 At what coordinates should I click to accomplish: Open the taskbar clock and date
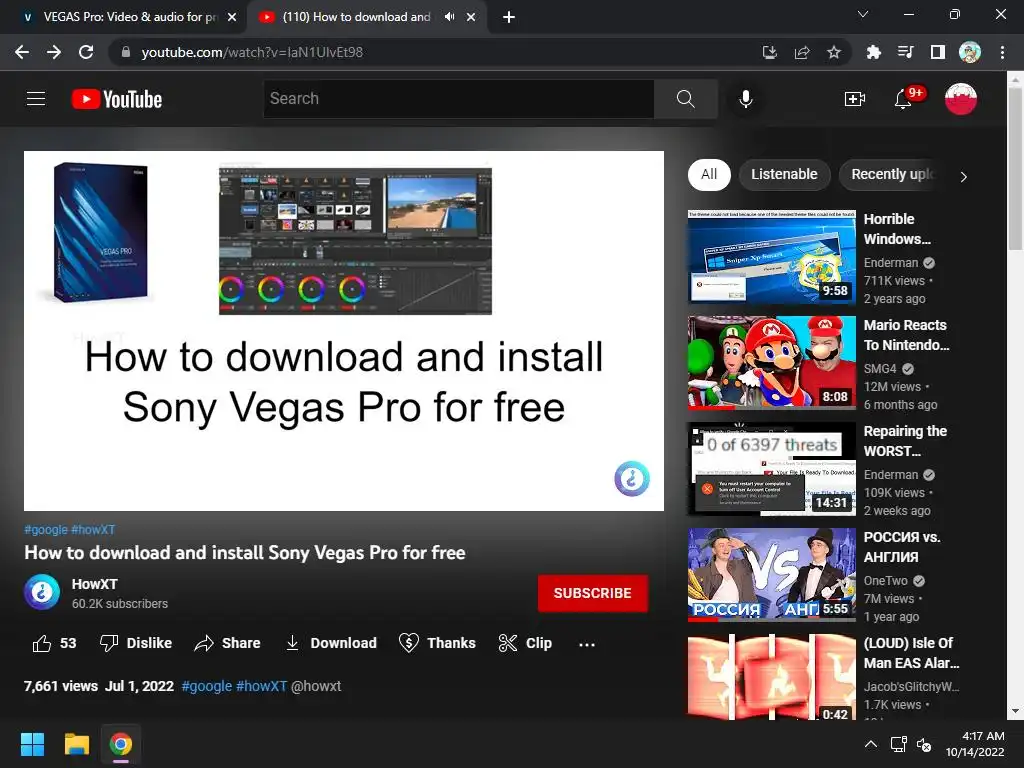pyautogui.click(x=974, y=744)
